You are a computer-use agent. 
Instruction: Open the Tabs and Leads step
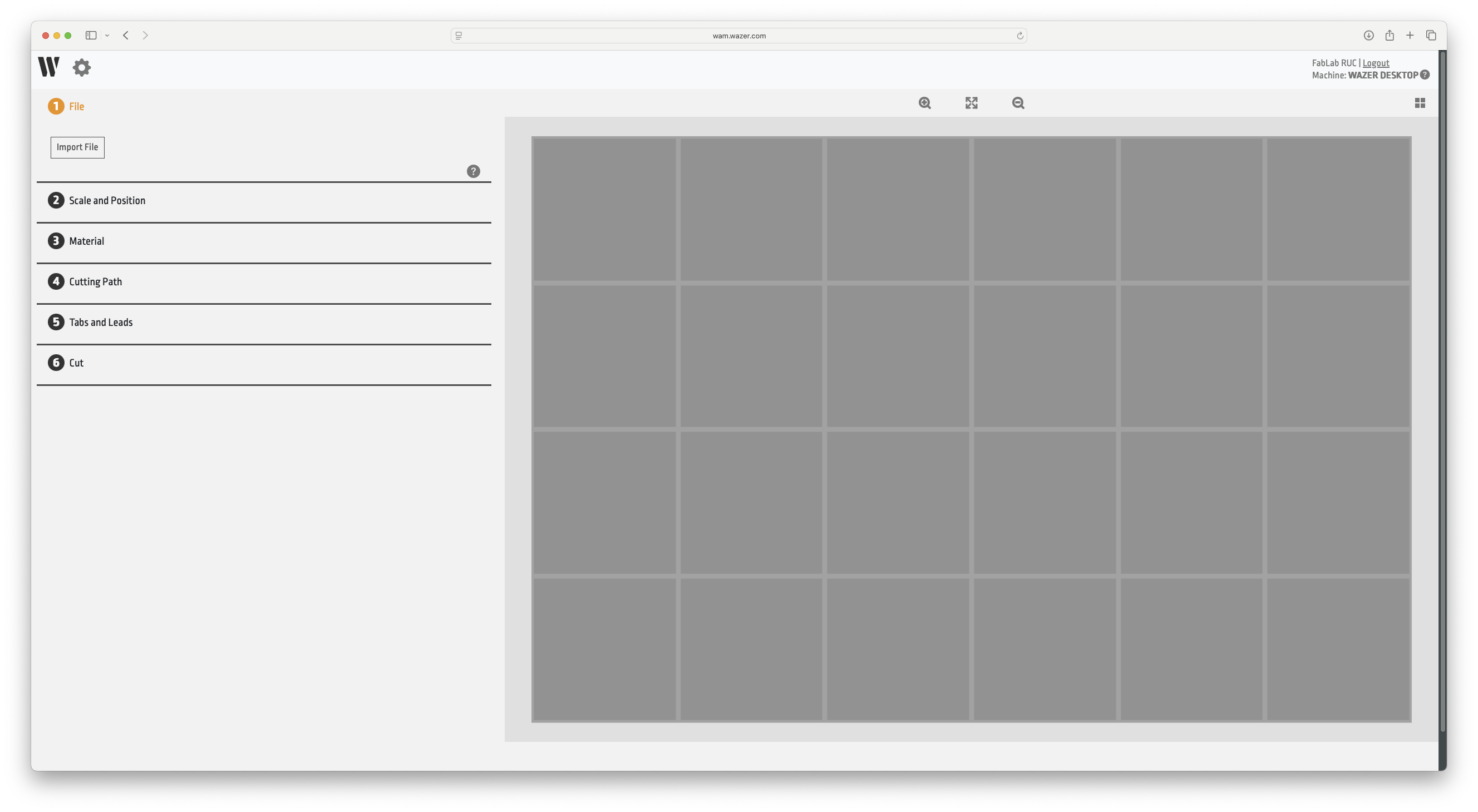pos(100,322)
